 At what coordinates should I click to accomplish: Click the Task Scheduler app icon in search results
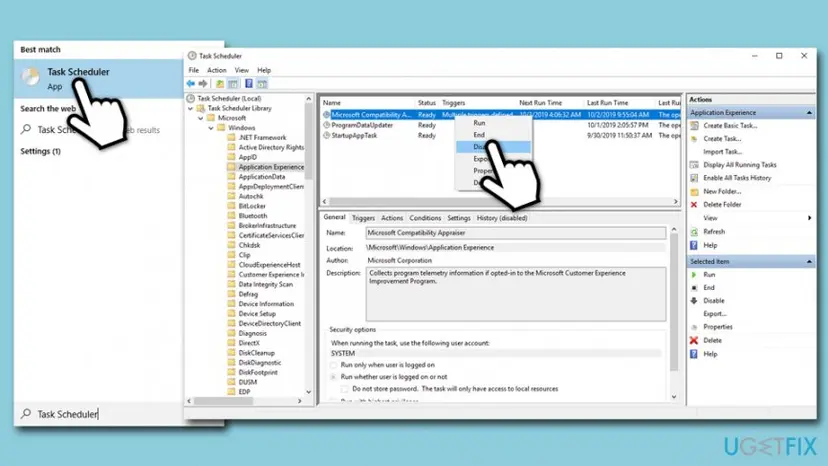(30, 77)
